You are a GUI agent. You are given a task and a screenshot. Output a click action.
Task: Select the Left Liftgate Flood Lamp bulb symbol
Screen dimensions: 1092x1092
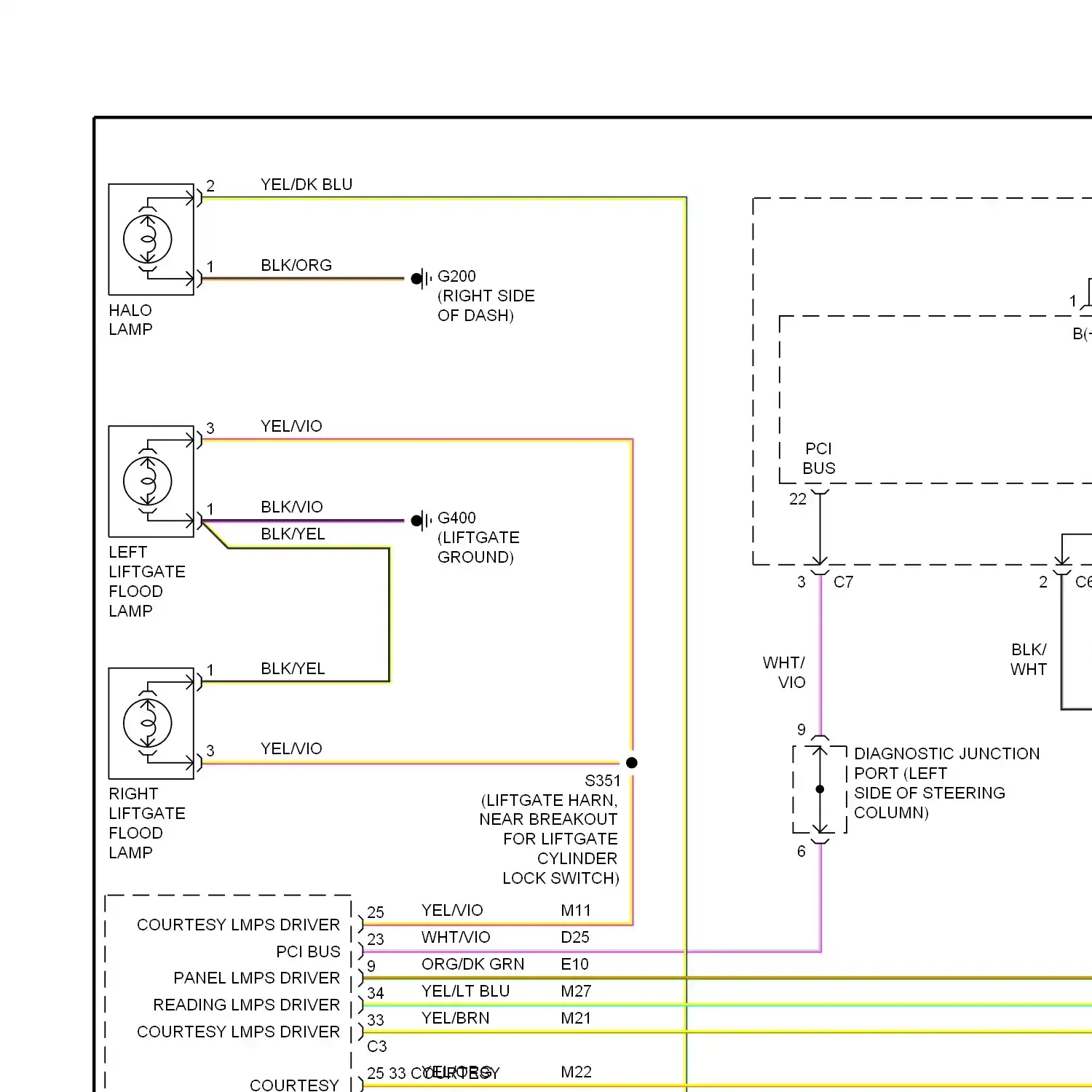coord(148,481)
